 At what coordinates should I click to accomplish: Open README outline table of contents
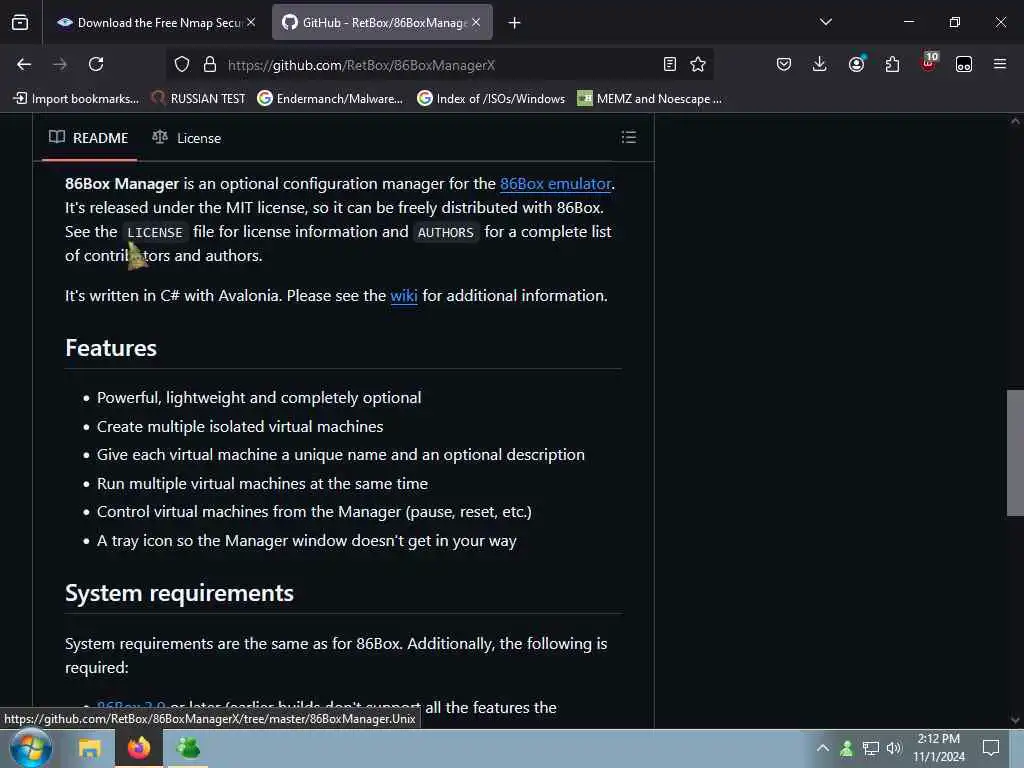[x=628, y=137]
